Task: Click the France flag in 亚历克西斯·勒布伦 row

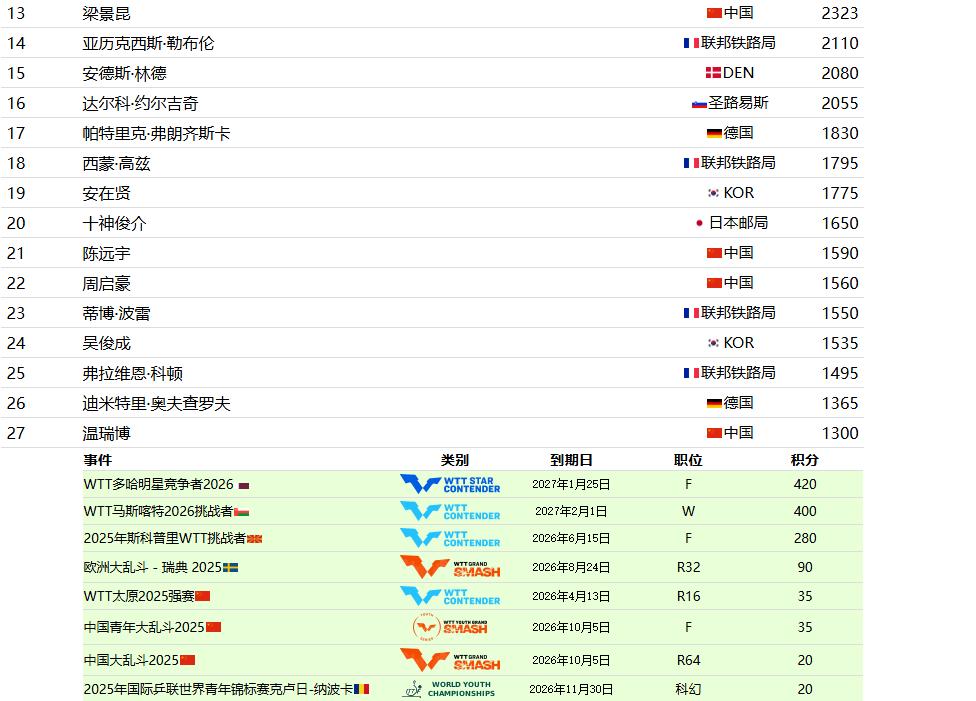Action: [691, 43]
